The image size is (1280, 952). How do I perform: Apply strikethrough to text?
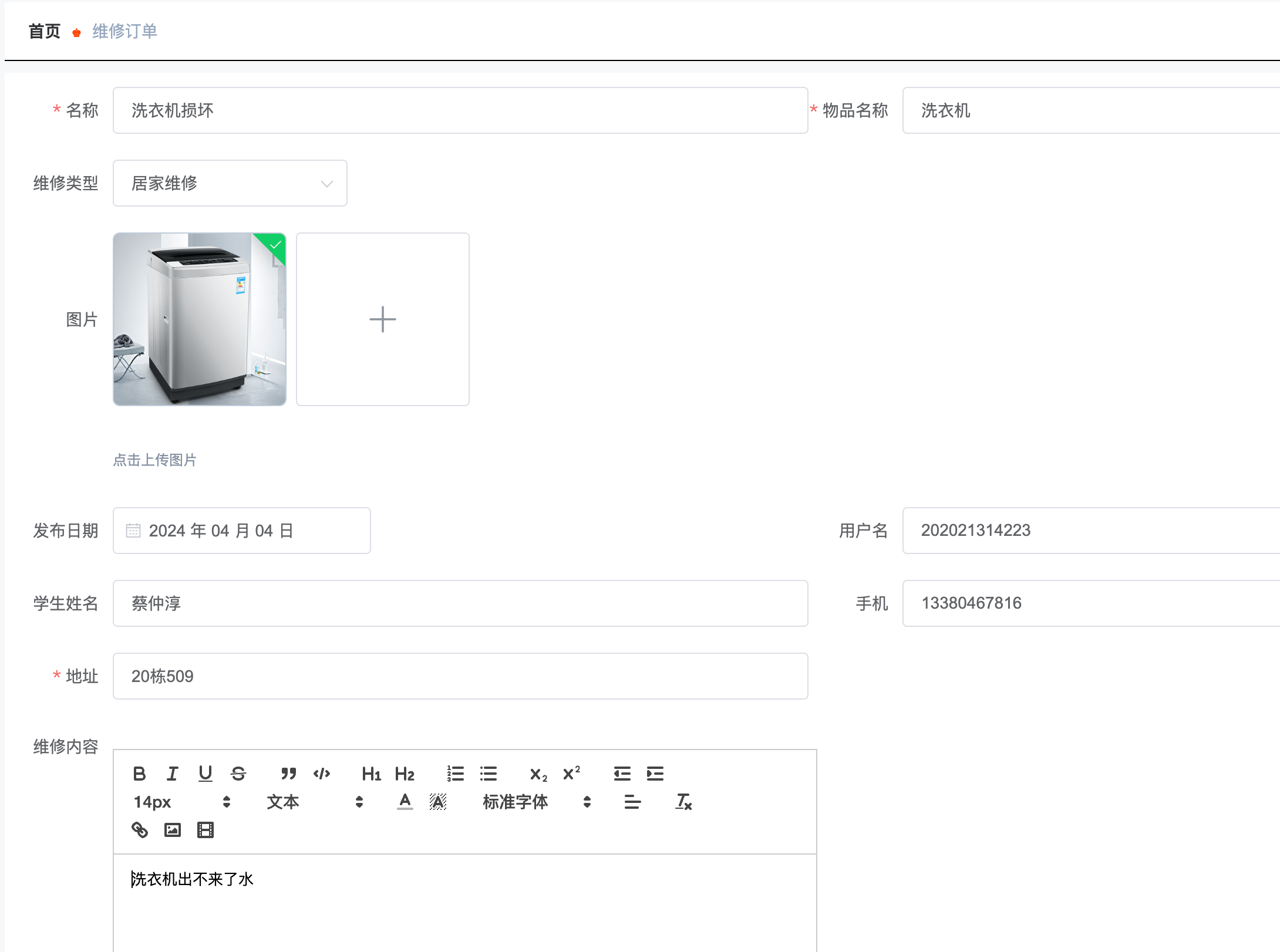coord(238,774)
